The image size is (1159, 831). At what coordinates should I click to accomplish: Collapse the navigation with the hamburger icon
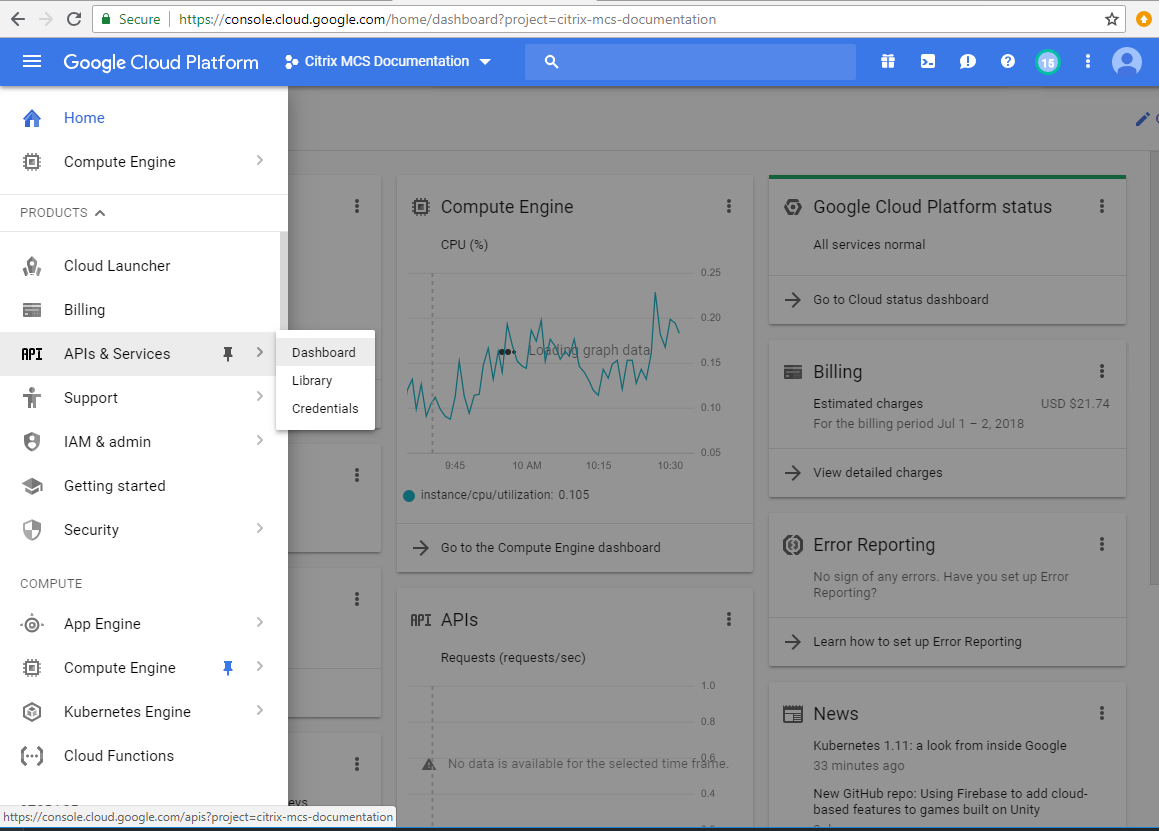pos(32,61)
